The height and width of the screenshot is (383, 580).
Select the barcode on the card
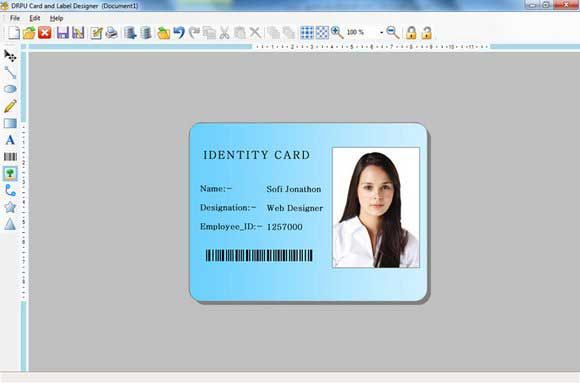click(x=259, y=256)
